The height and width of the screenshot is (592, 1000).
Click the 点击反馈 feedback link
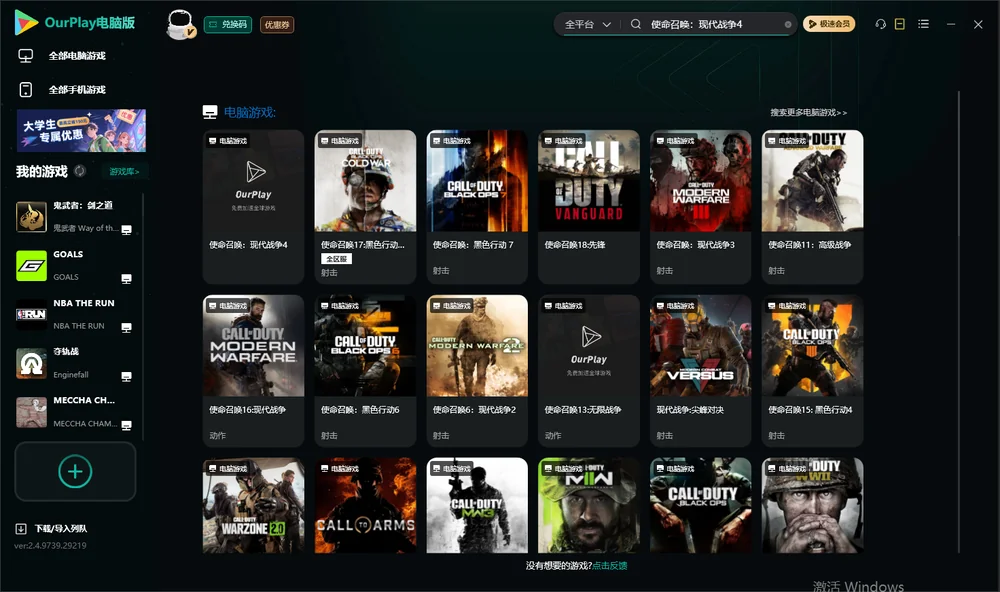pyautogui.click(x=610, y=566)
